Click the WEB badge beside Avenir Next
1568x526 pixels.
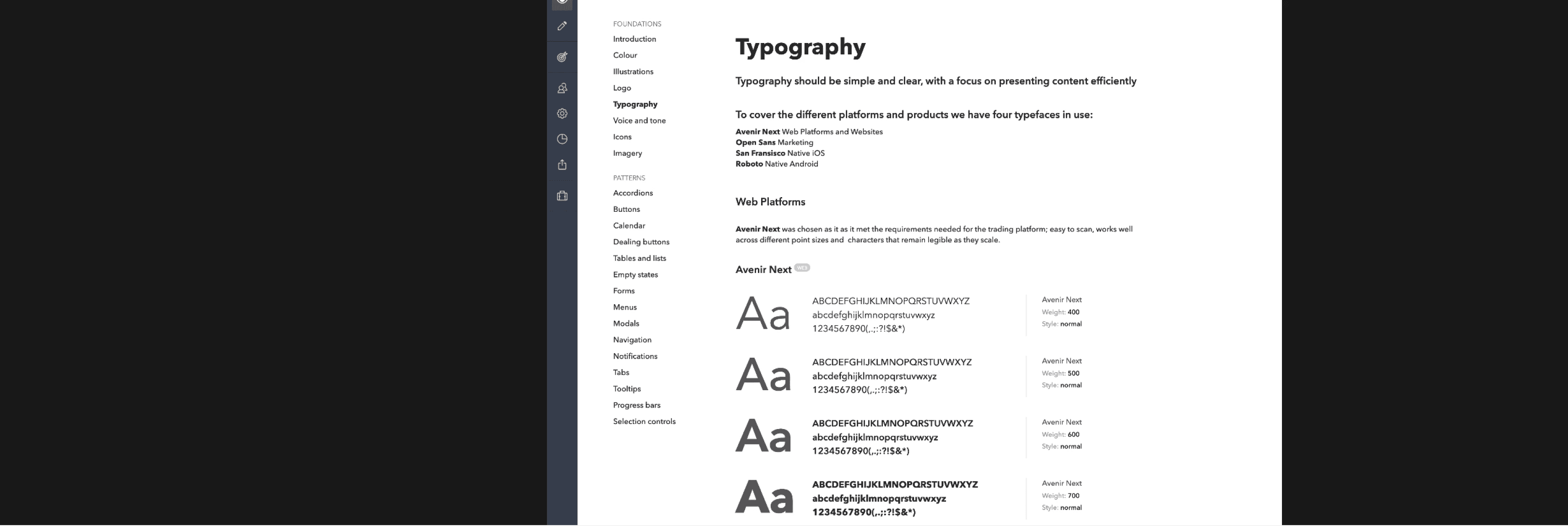(x=802, y=268)
